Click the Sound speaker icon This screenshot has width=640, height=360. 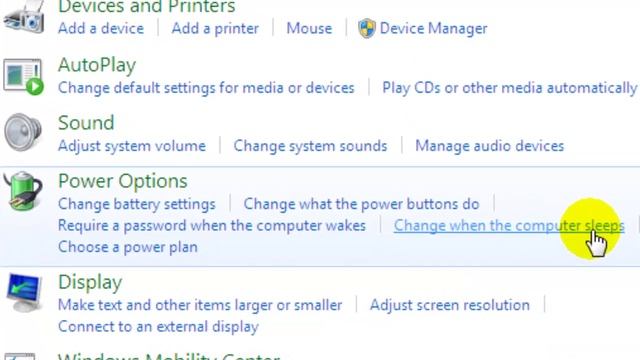point(23,132)
